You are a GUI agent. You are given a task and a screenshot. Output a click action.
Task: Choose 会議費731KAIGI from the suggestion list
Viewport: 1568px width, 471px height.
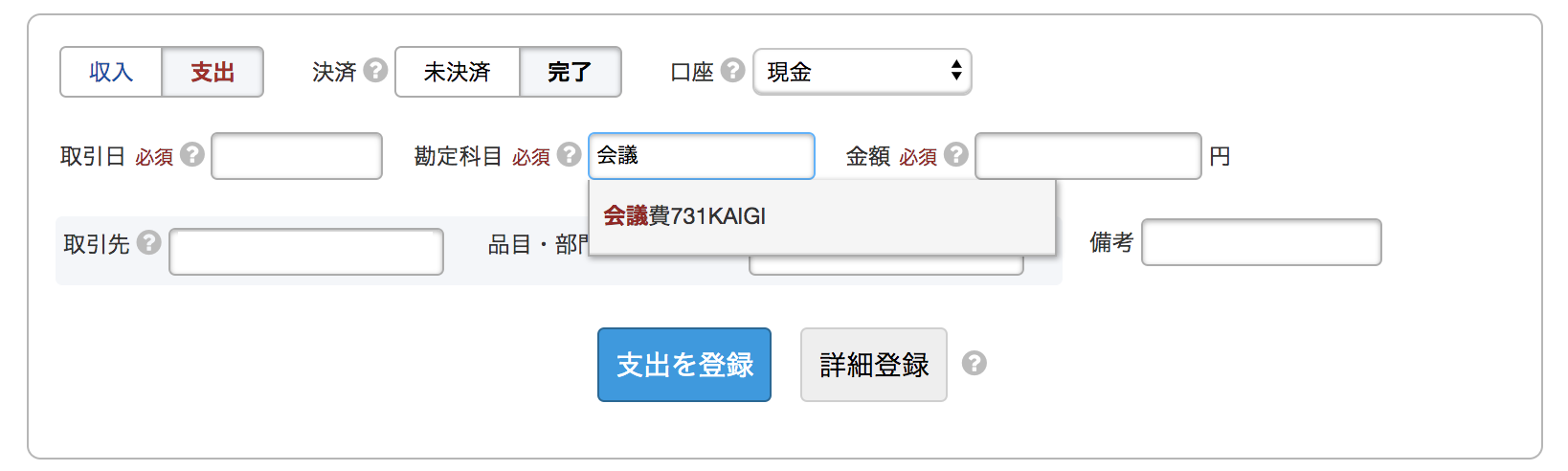[x=685, y=216]
